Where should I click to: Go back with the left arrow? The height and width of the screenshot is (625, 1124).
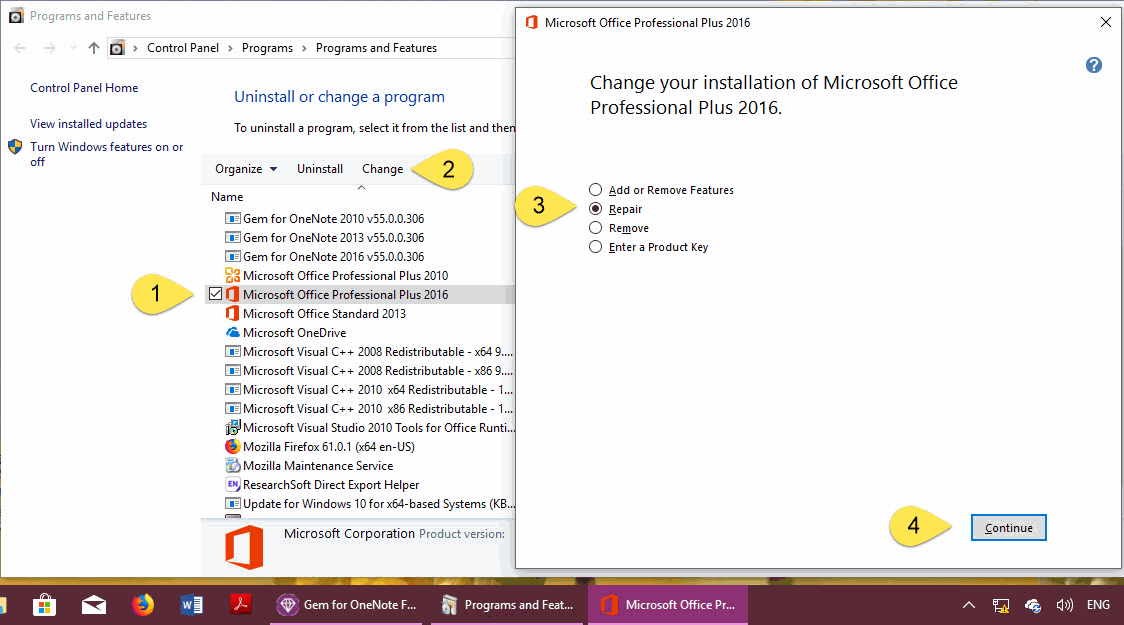coord(20,48)
